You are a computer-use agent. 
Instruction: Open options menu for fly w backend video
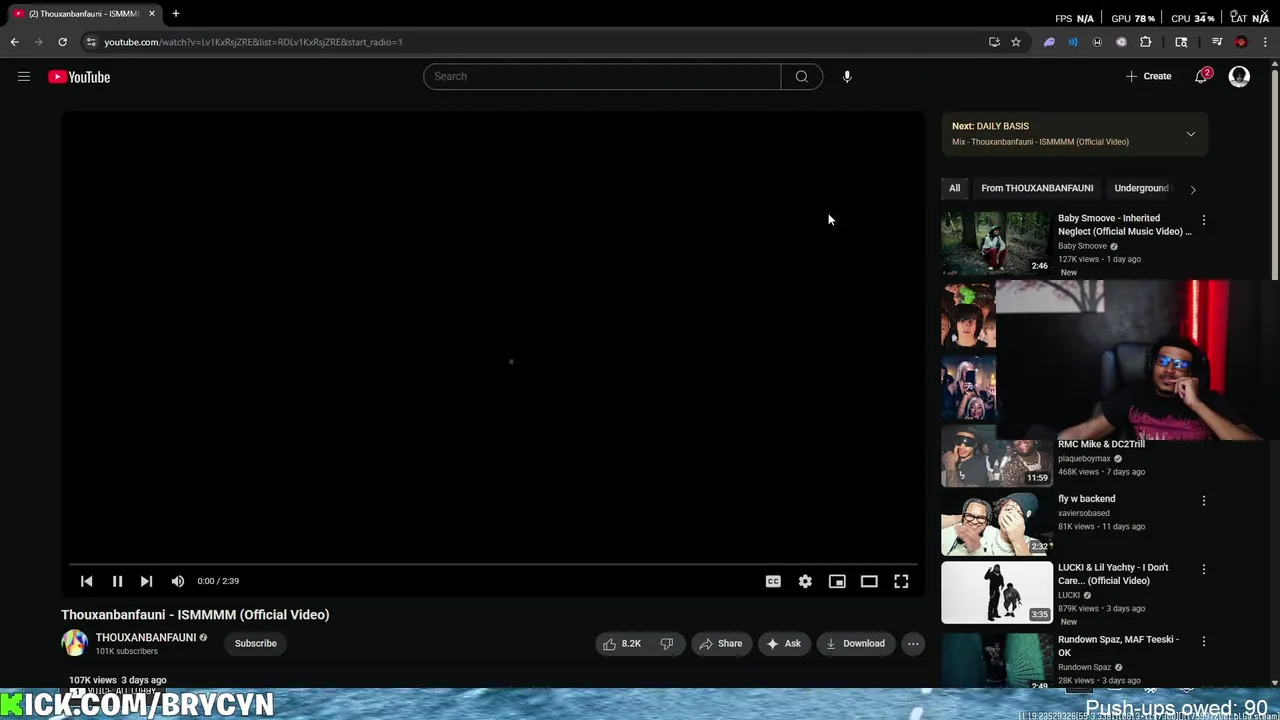(x=1203, y=500)
